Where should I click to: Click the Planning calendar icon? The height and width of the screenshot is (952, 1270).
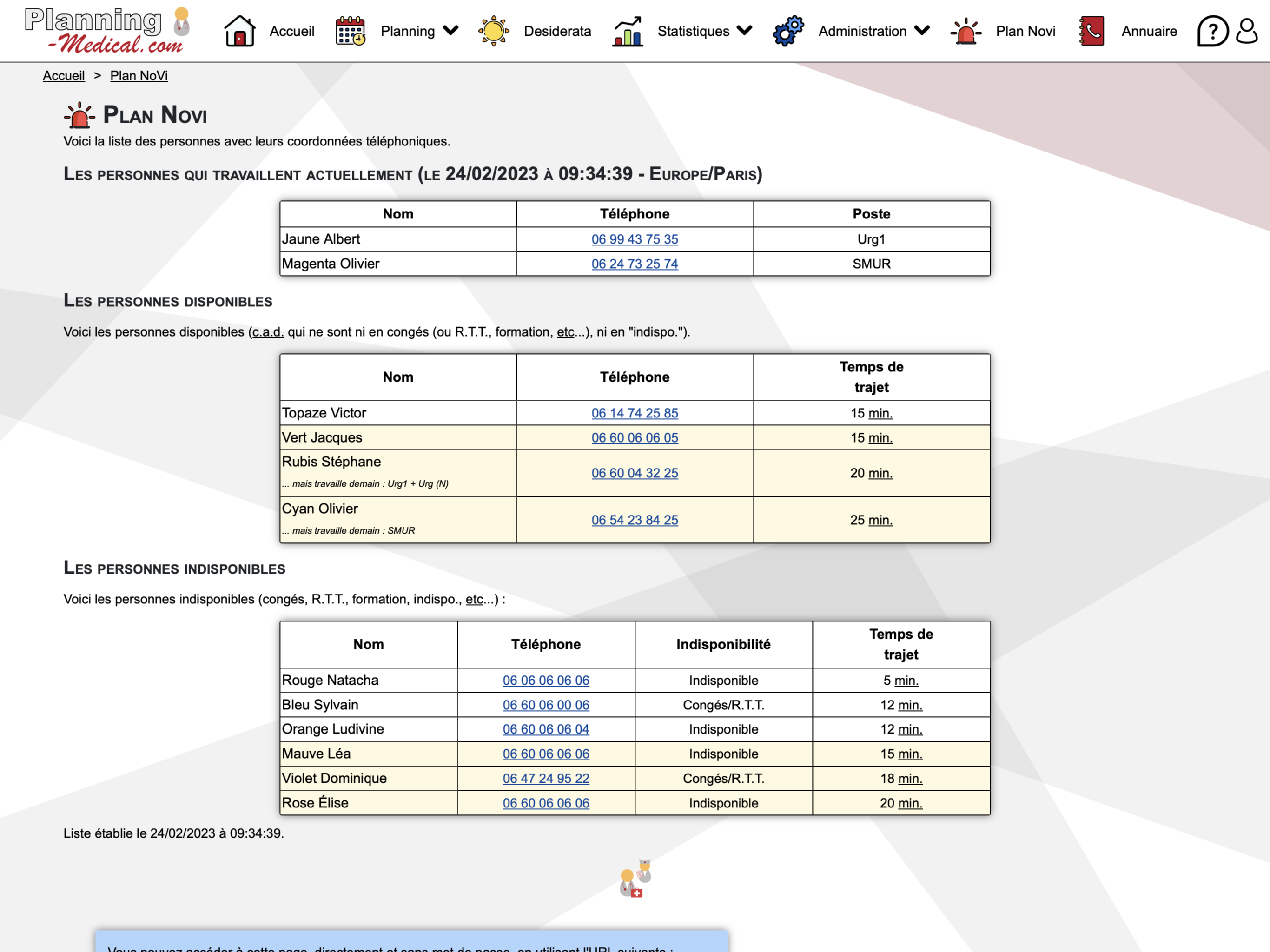350,31
